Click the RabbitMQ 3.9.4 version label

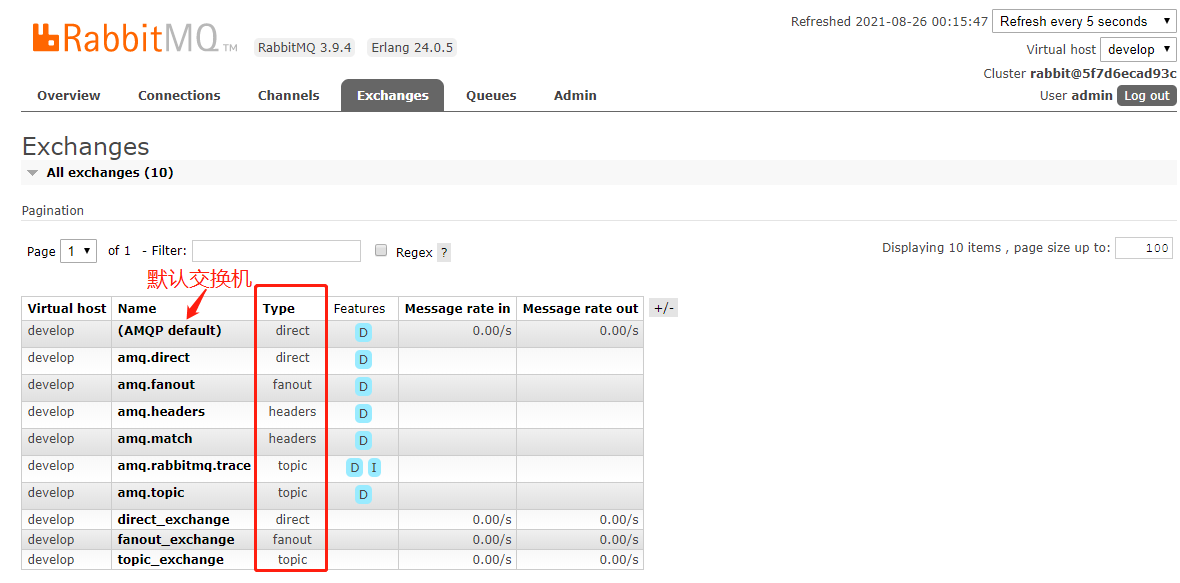tap(305, 47)
